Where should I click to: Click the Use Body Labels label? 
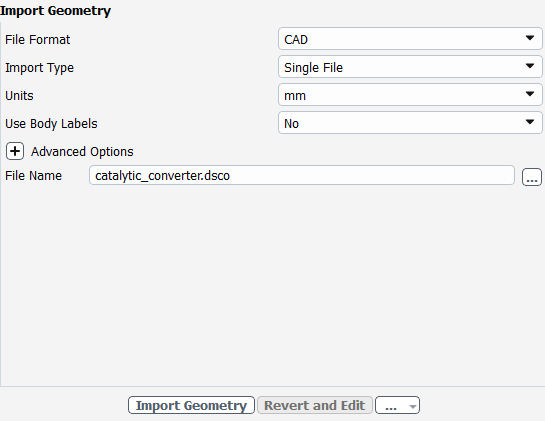[51, 123]
